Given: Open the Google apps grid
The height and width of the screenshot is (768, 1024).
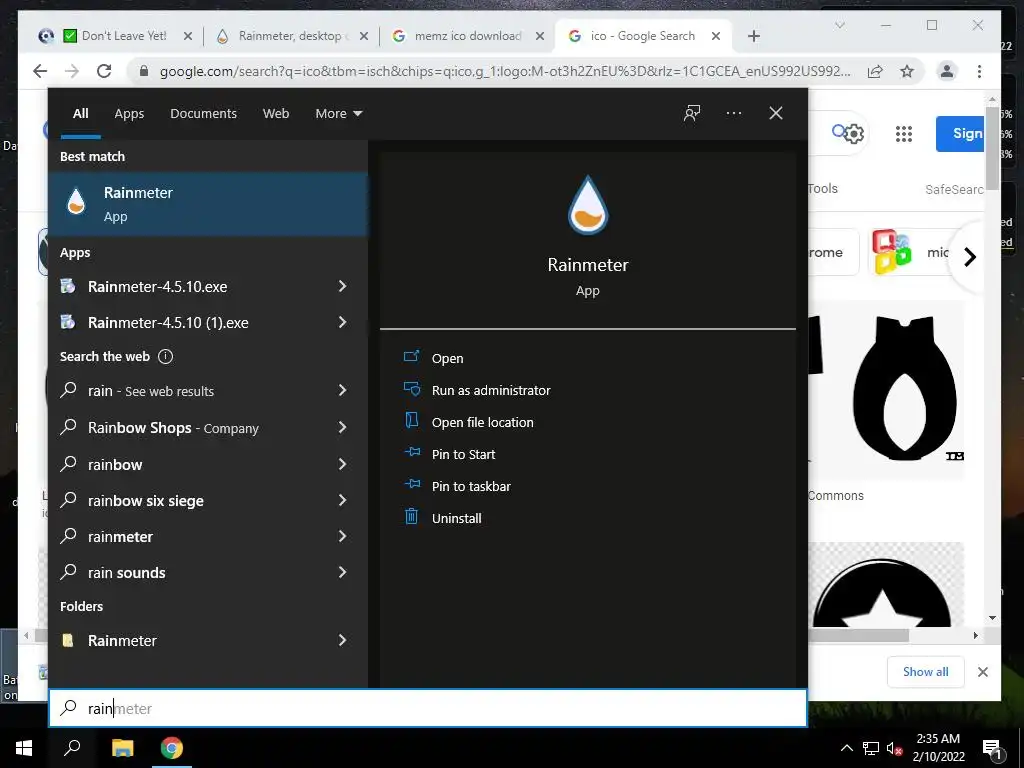Looking at the screenshot, I should [x=904, y=134].
